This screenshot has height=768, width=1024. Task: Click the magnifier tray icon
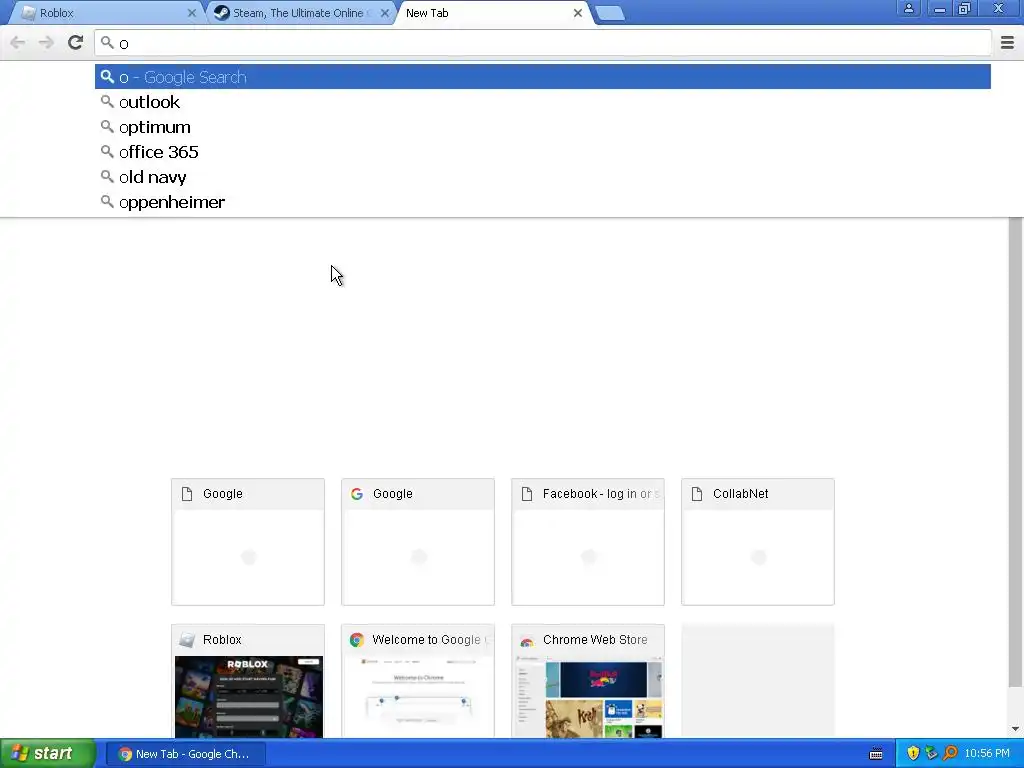(950, 754)
